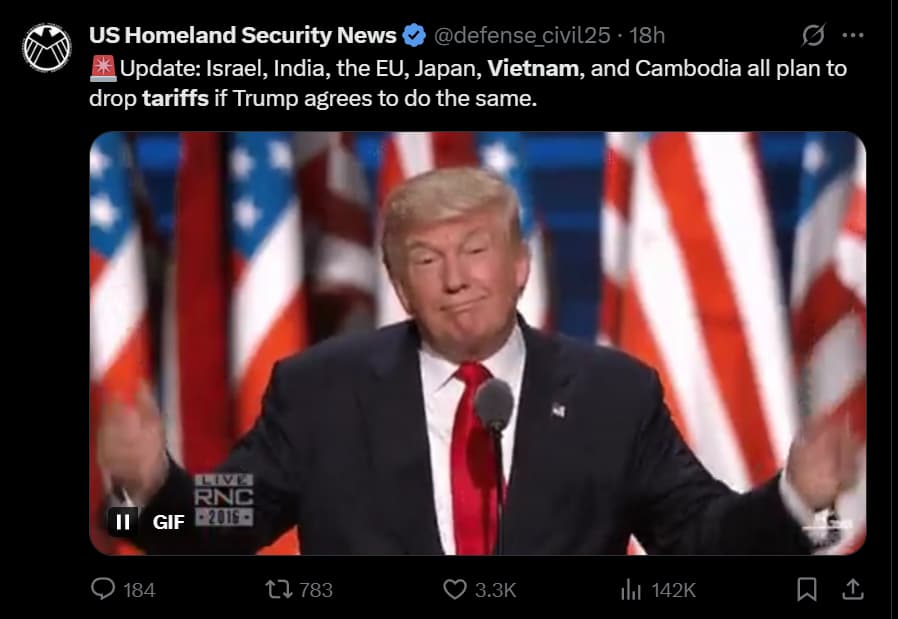Share the post with the upload arrow icon
Image resolution: width=898 pixels, height=619 pixels.
[x=853, y=589]
